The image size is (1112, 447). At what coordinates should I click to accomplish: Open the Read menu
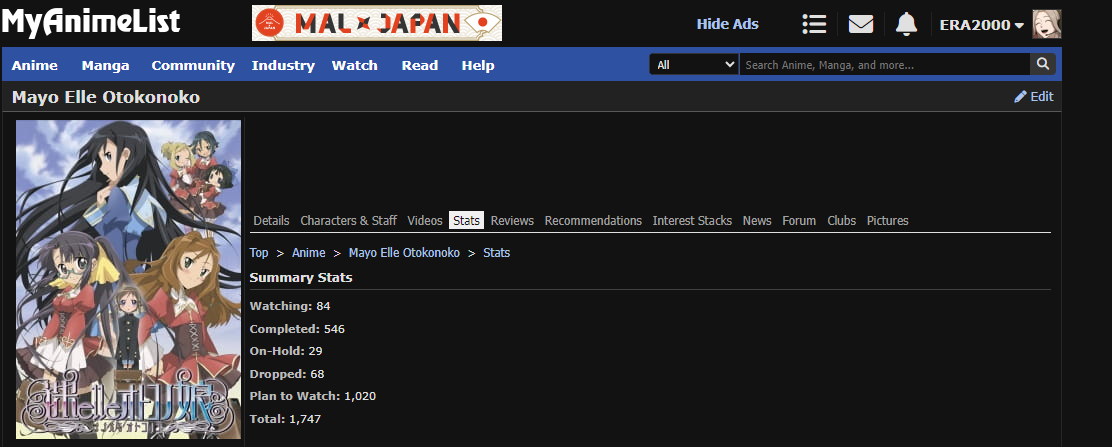coord(420,65)
